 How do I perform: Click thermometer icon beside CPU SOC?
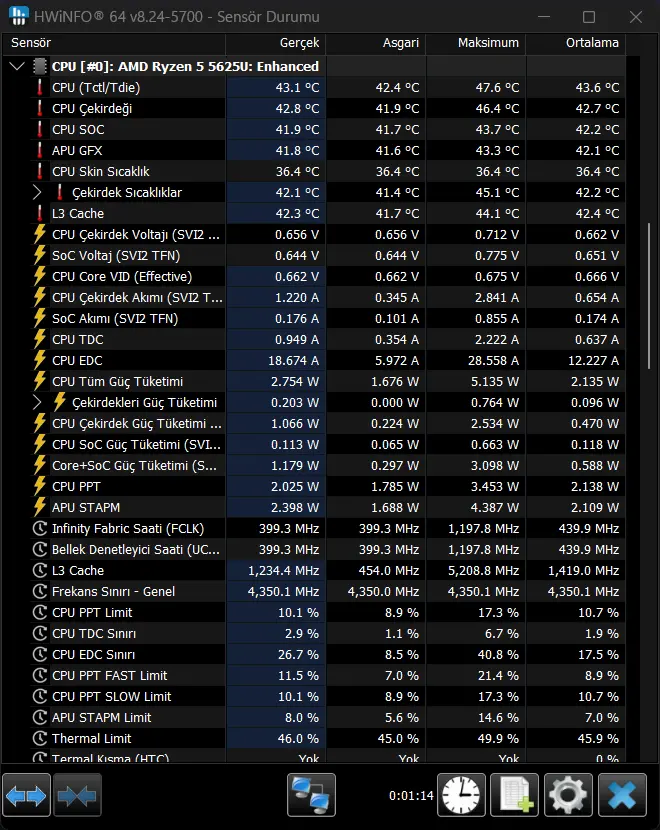[x=40, y=129]
